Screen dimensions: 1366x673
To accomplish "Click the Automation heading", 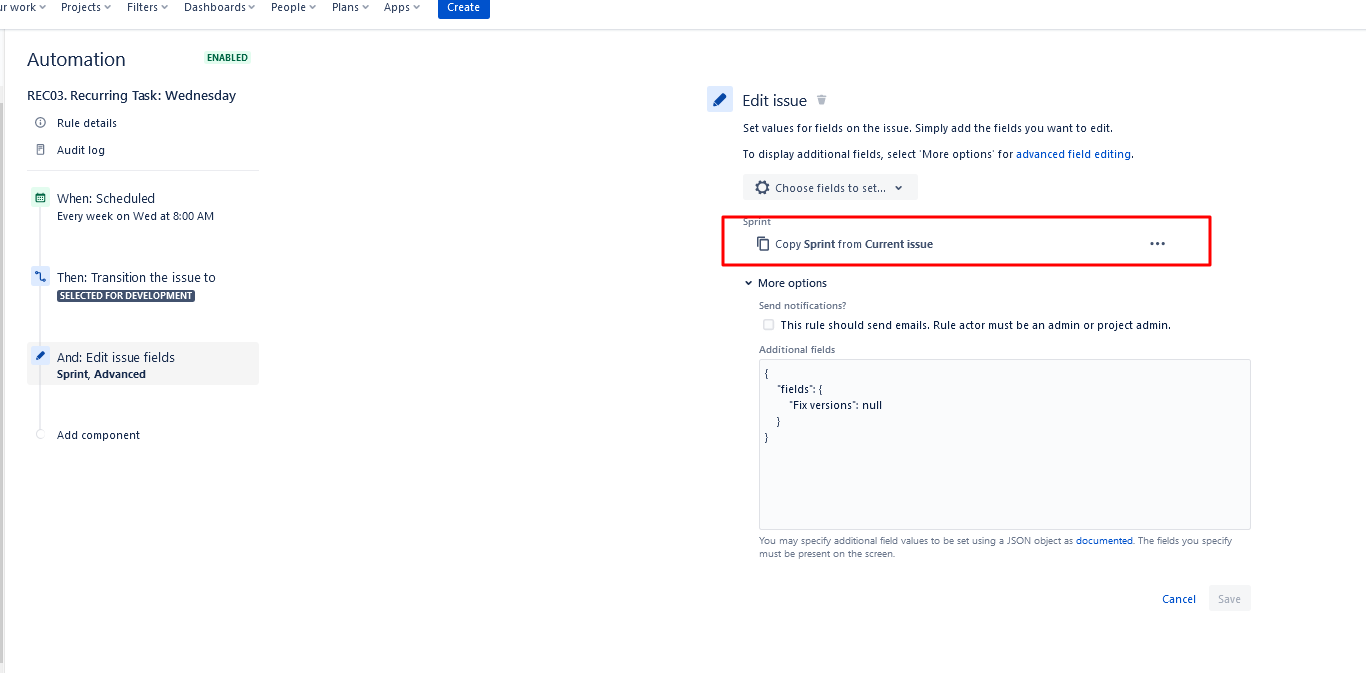I will [x=76, y=60].
